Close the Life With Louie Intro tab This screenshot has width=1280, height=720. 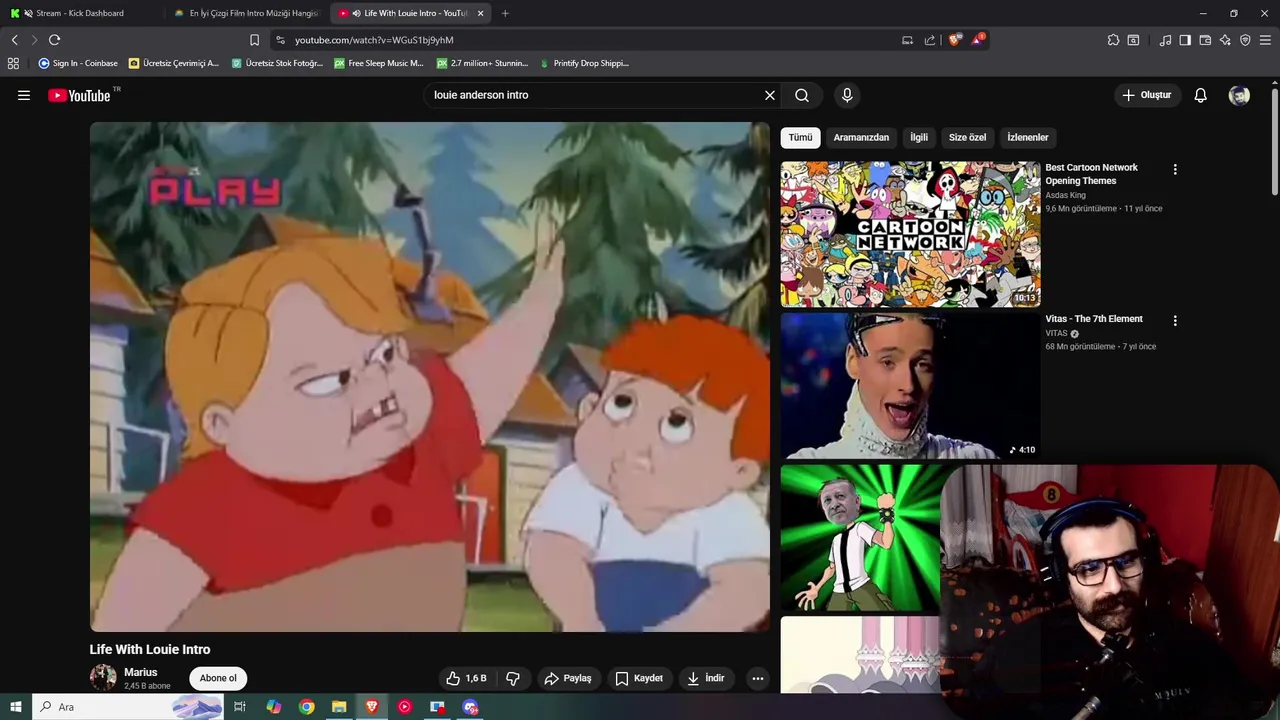[481, 13]
